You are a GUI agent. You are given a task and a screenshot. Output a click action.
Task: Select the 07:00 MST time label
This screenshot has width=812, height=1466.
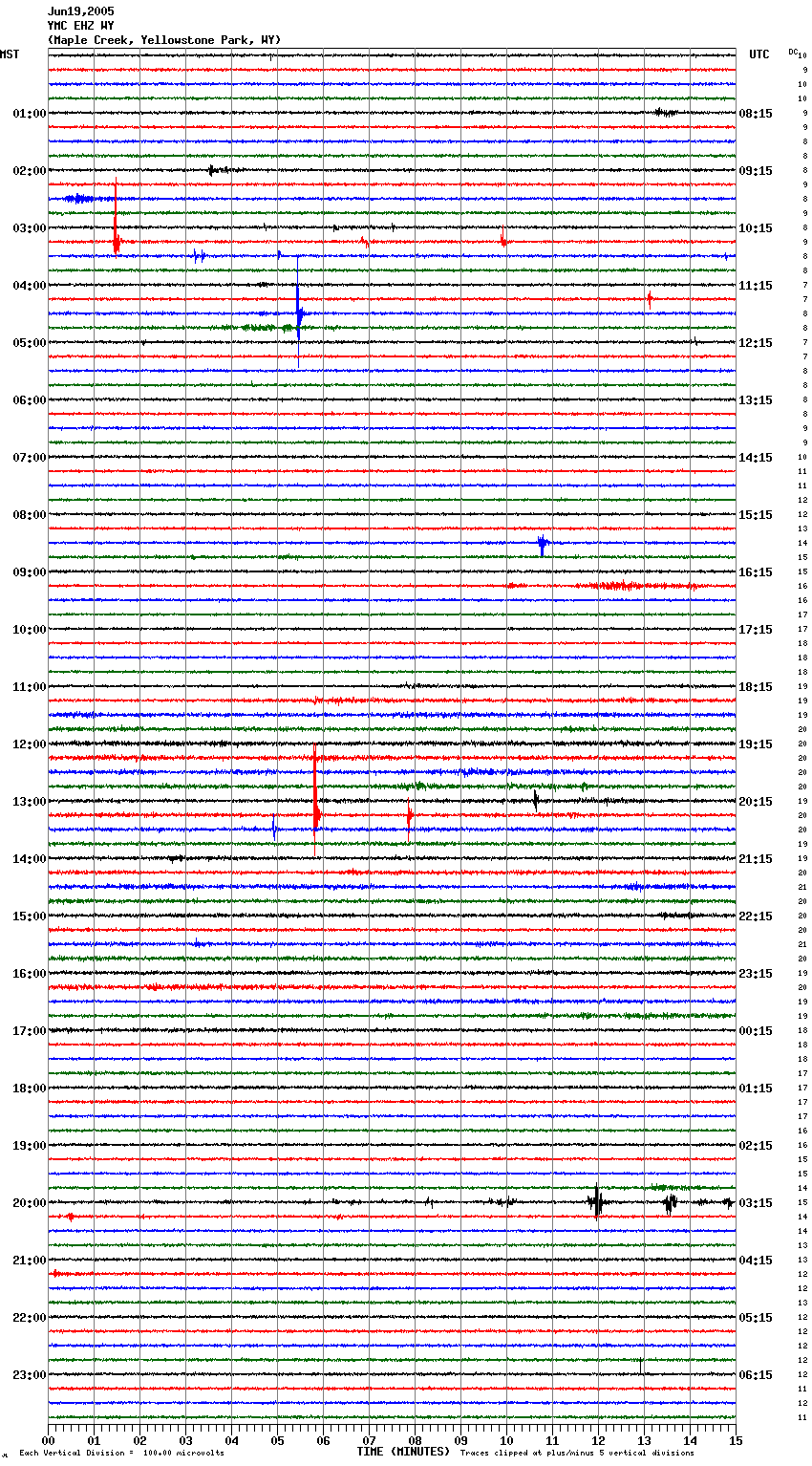pyautogui.click(x=29, y=458)
